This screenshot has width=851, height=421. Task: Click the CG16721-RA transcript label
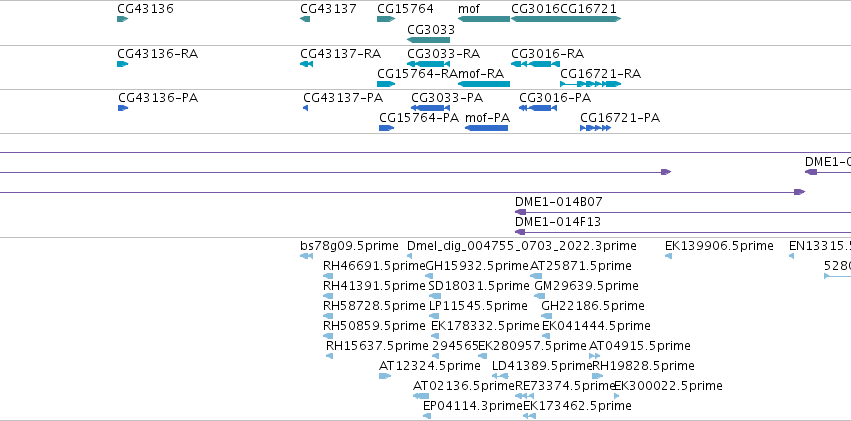coord(600,74)
